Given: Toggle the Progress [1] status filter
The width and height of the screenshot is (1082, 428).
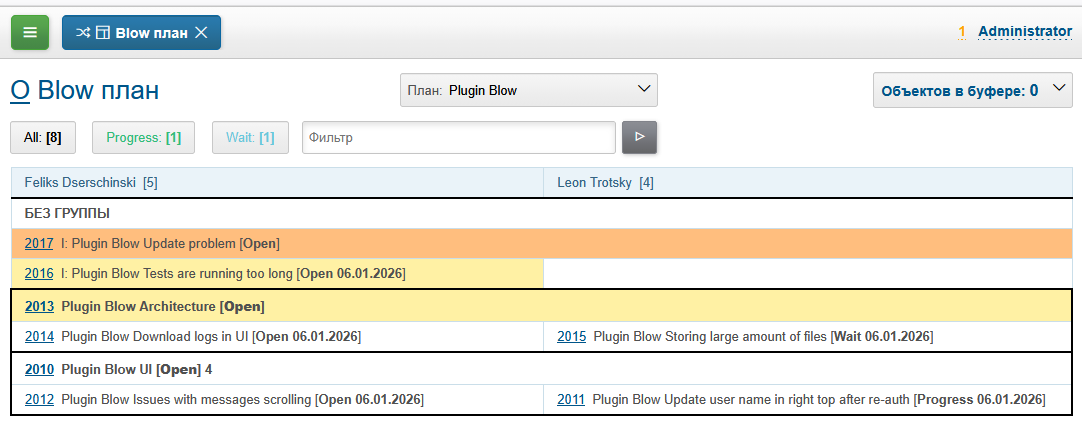Looking at the screenshot, I should (x=143, y=137).
